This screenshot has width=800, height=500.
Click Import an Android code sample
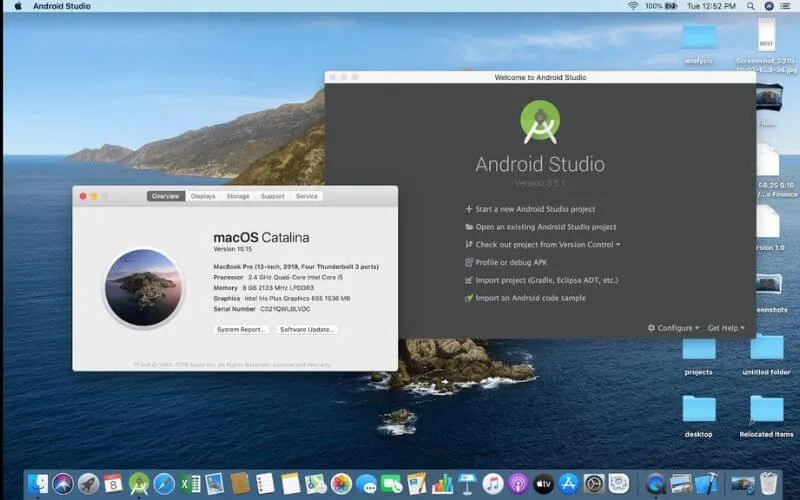530,298
